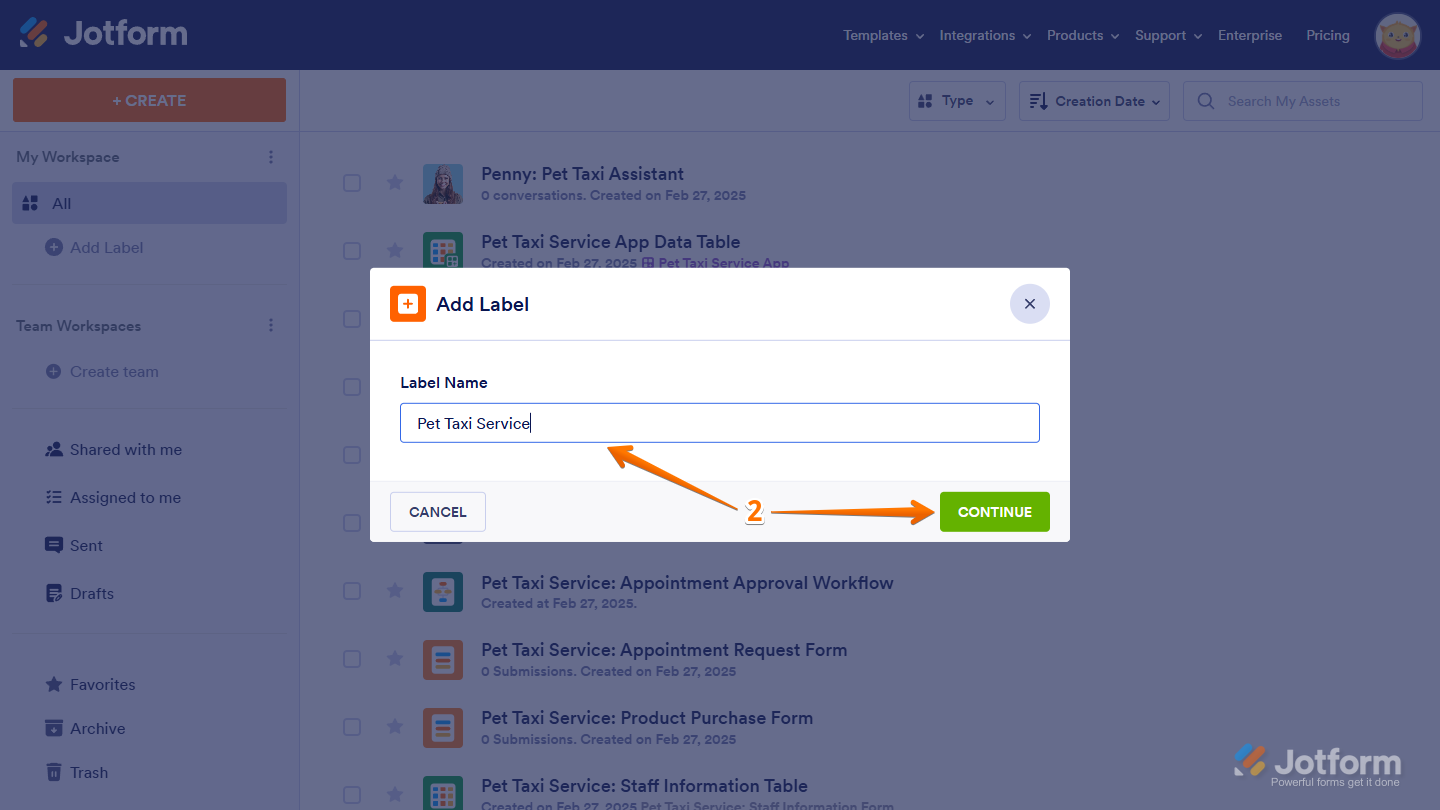This screenshot has height=810, width=1440.
Task: Open the Creation Date sort dropdown
Action: [1093, 101]
